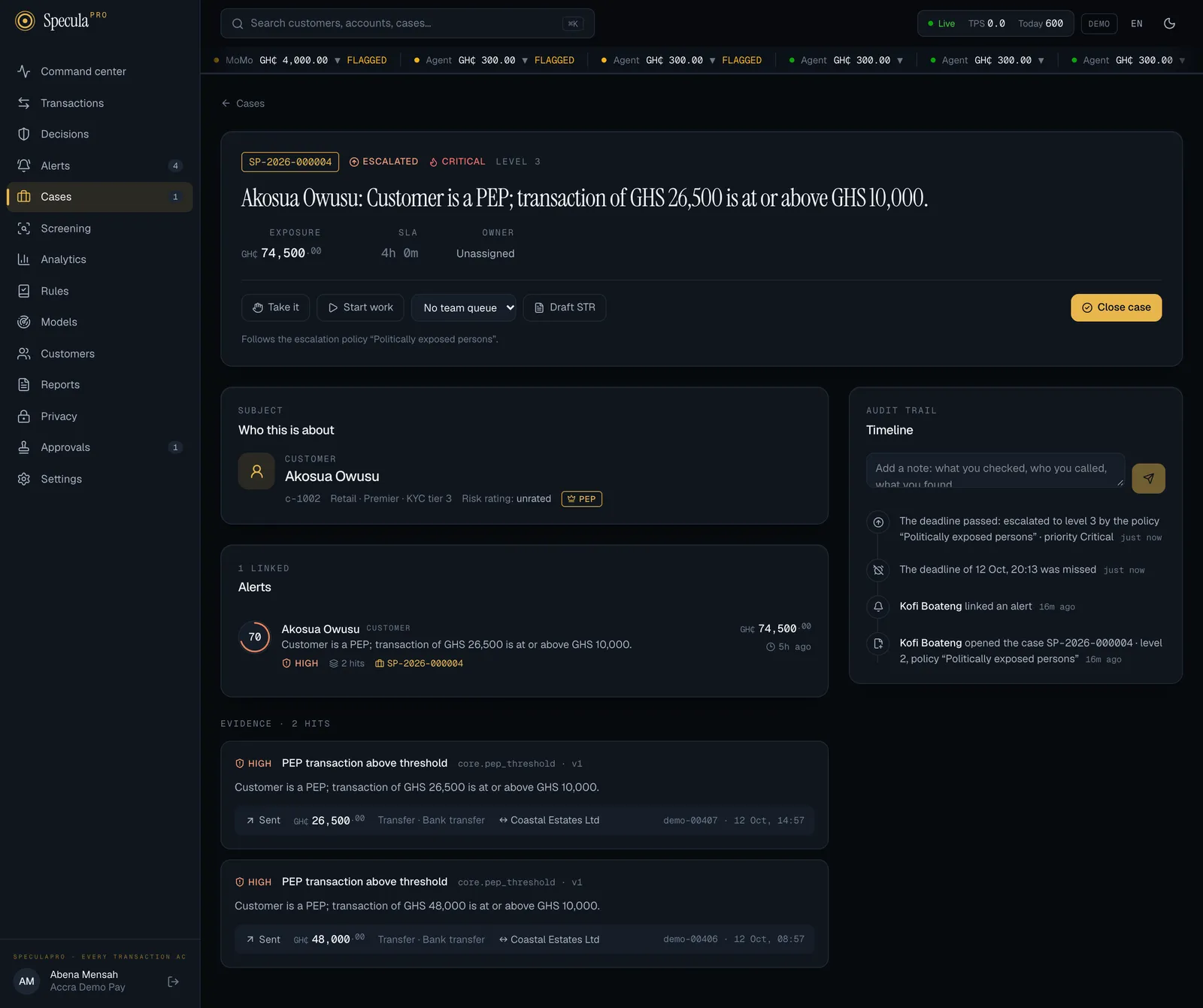Click the 2 hits label in alert
Viewport: 1203px width, 1008px height.
click(347, 663)
